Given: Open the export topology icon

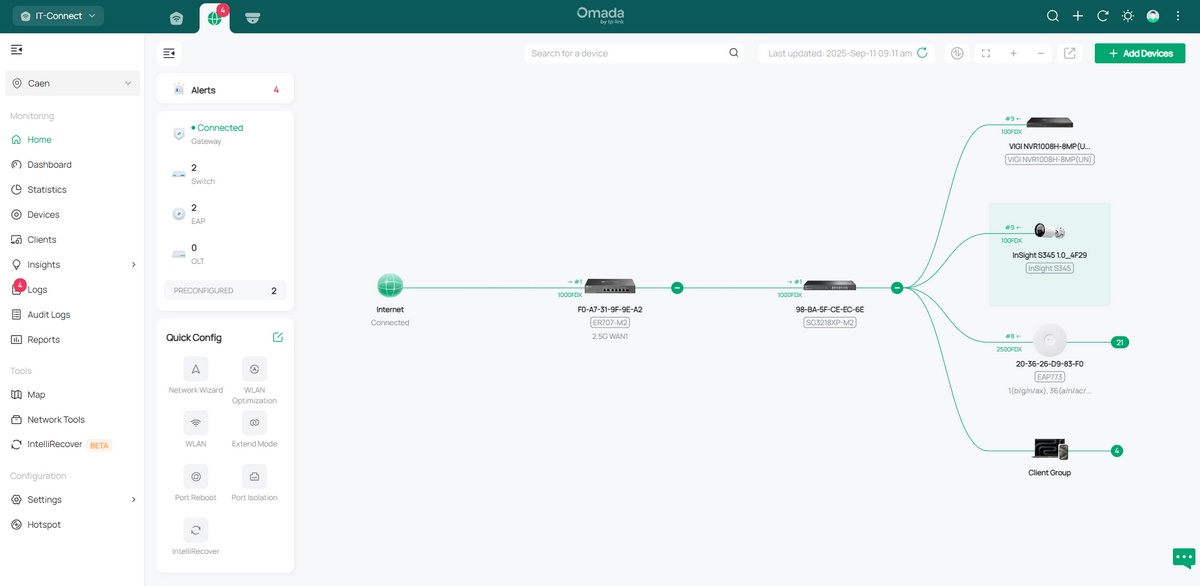Looking at the screenshot, I should click(x=1069, y=52).
